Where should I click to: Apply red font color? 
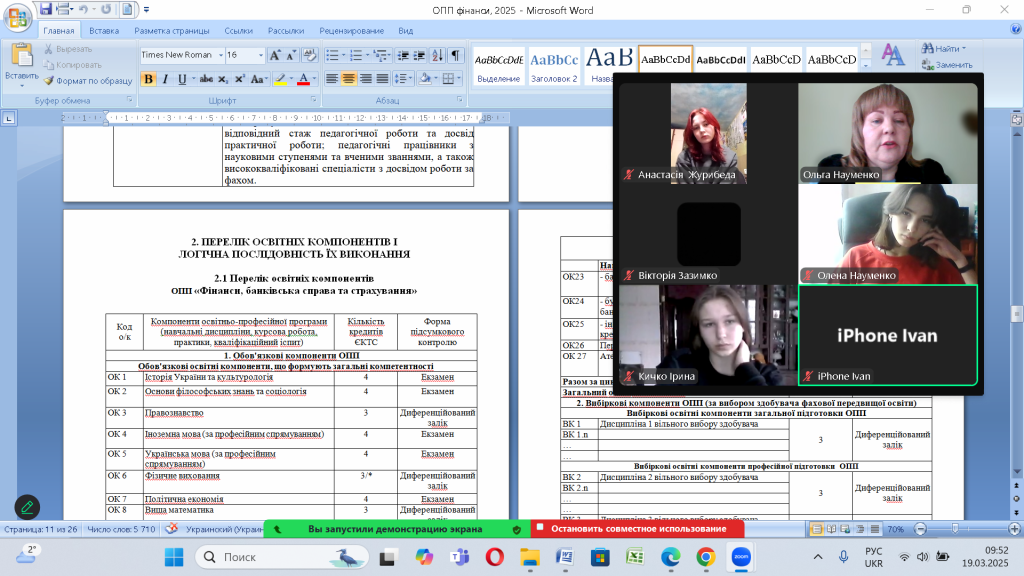(x=304, y=79)
